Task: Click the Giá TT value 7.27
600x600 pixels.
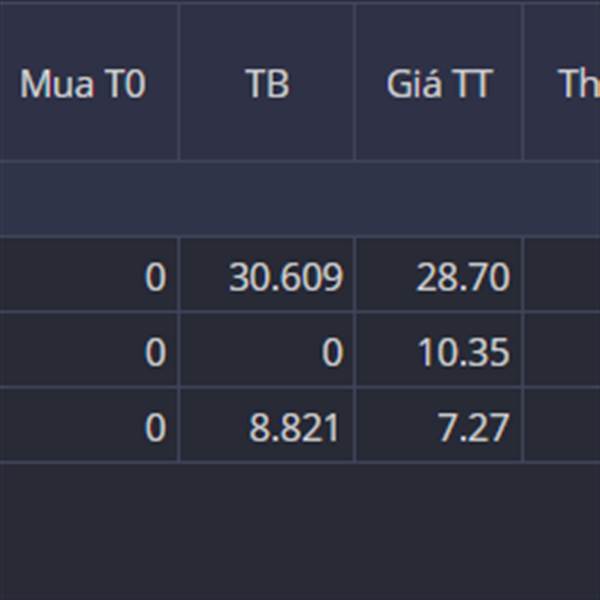Action: tap(473, 429)
